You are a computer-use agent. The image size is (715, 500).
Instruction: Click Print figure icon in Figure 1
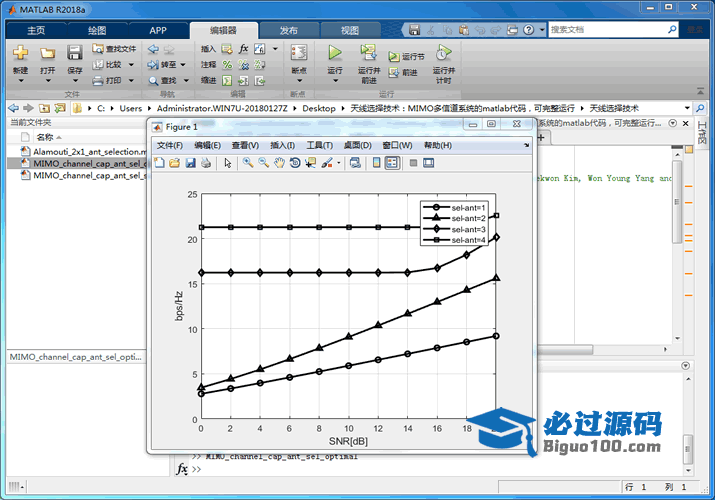206,163
